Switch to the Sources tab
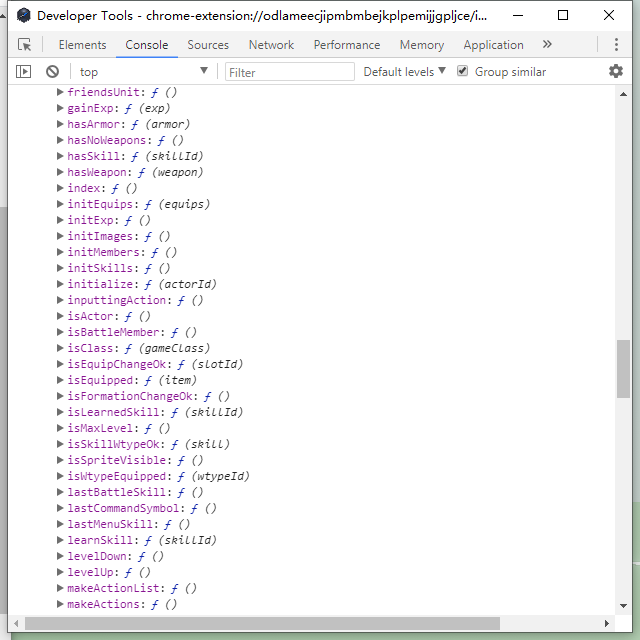 (x=208, y=44)
